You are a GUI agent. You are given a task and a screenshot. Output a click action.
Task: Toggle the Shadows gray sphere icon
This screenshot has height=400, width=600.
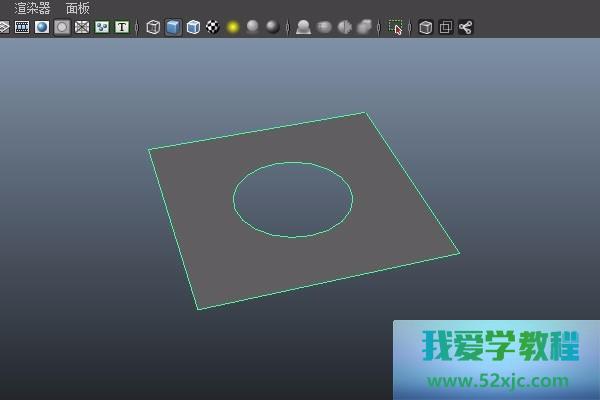253,27
